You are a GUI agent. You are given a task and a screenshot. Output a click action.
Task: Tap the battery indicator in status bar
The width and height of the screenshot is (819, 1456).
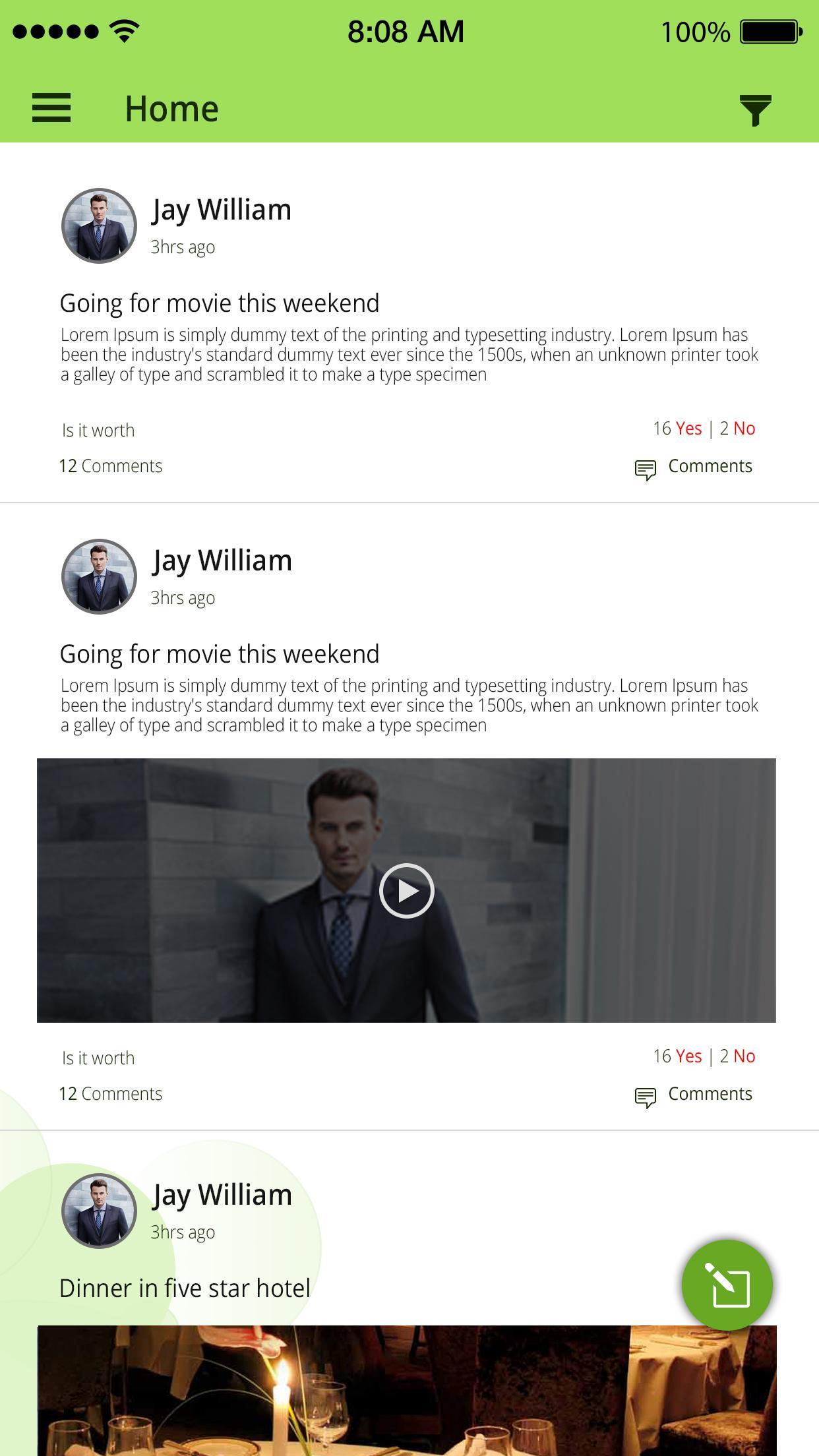(772, 32)
